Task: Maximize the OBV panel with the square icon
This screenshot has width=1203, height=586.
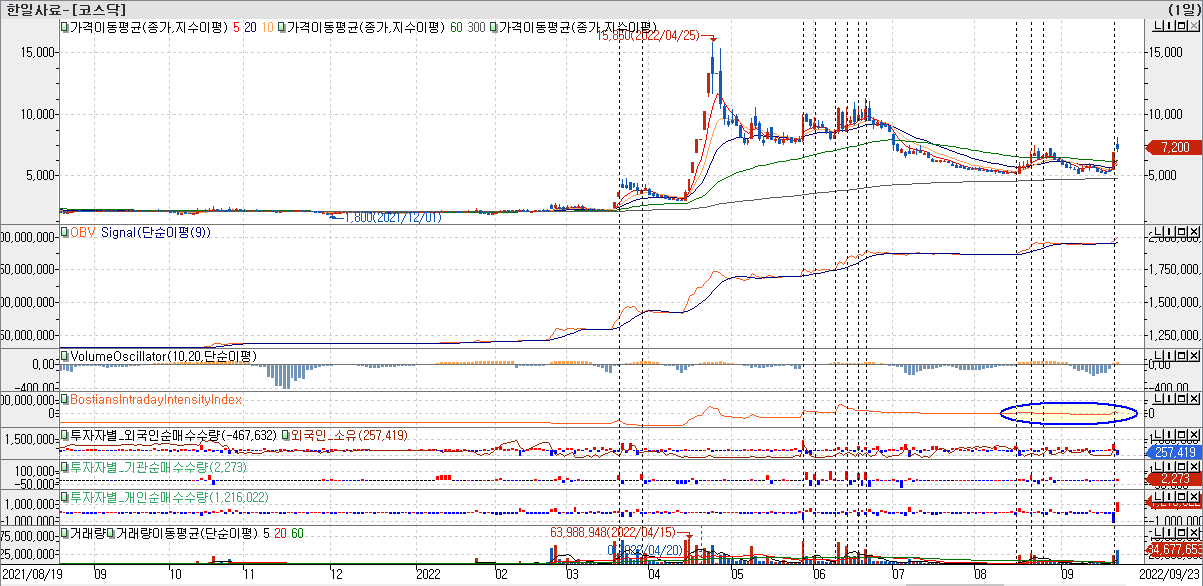Action: (1182, 232)
